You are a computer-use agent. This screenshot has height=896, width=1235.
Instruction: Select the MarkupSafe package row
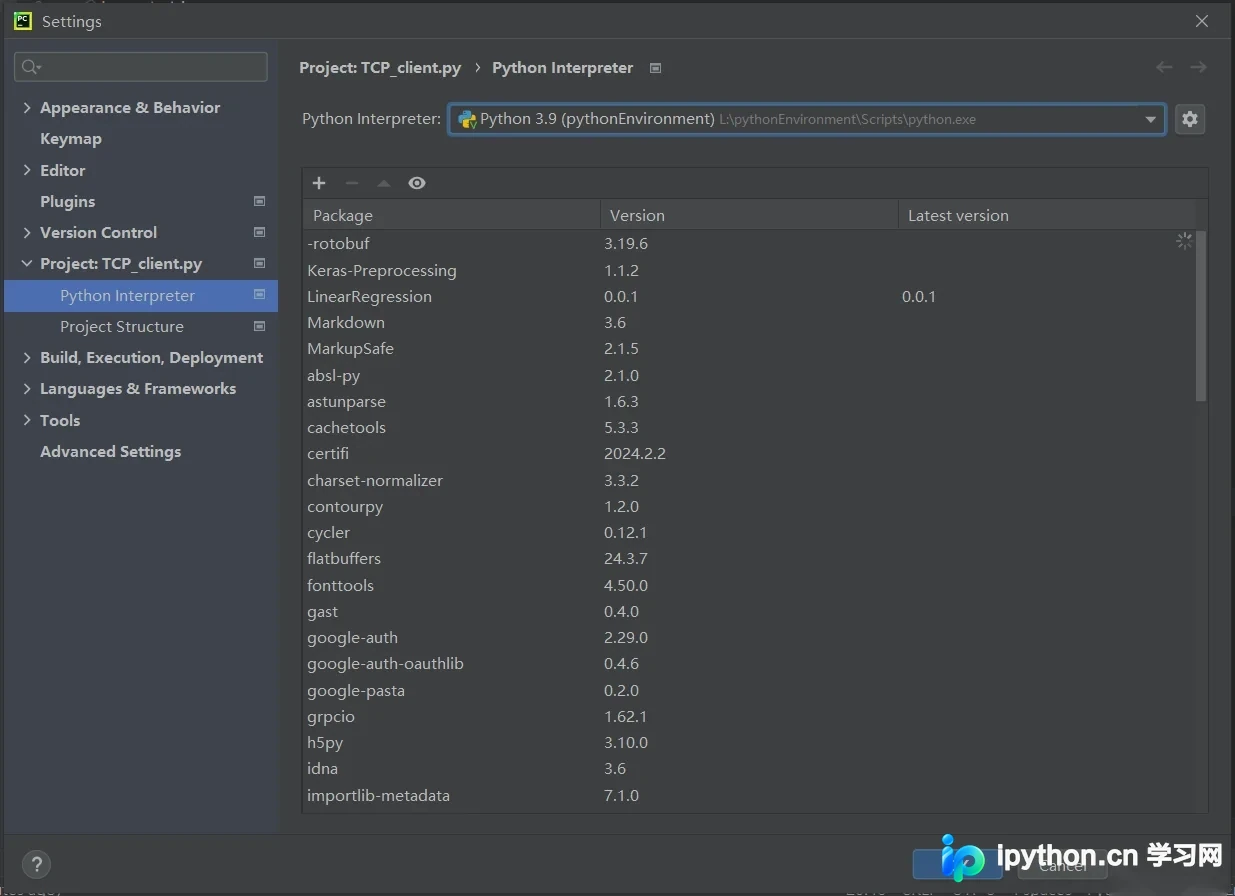pos(749,349)
